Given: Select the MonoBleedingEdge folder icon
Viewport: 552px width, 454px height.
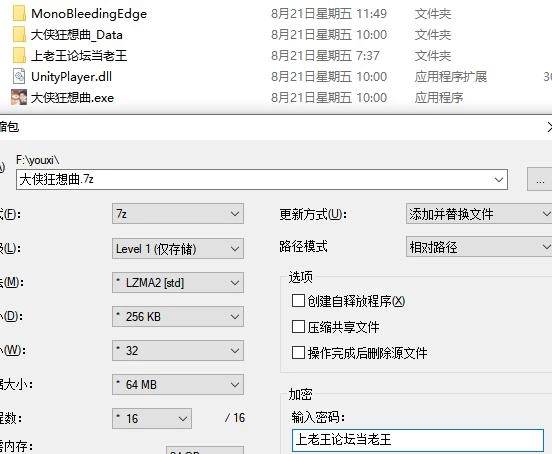Looking at the screenshot, I should coord(19,14).
